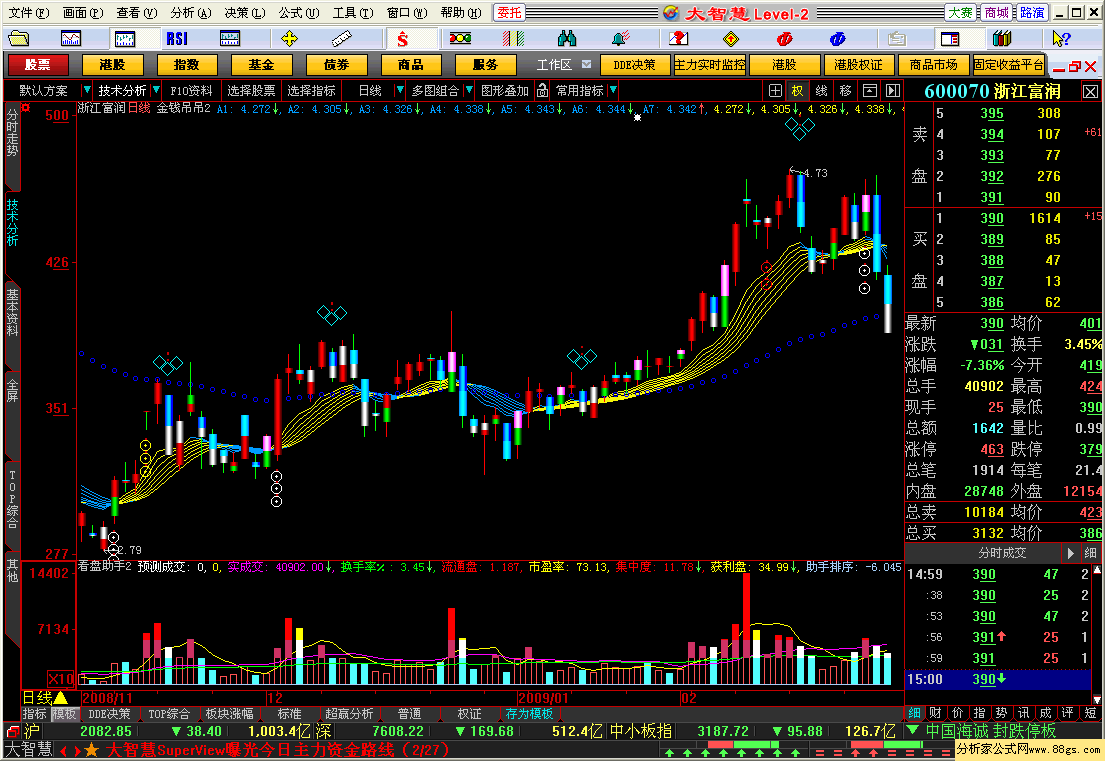Click the left red arrow in the news ticker
Screen dimensions: 1105x761
coord(63,750)
